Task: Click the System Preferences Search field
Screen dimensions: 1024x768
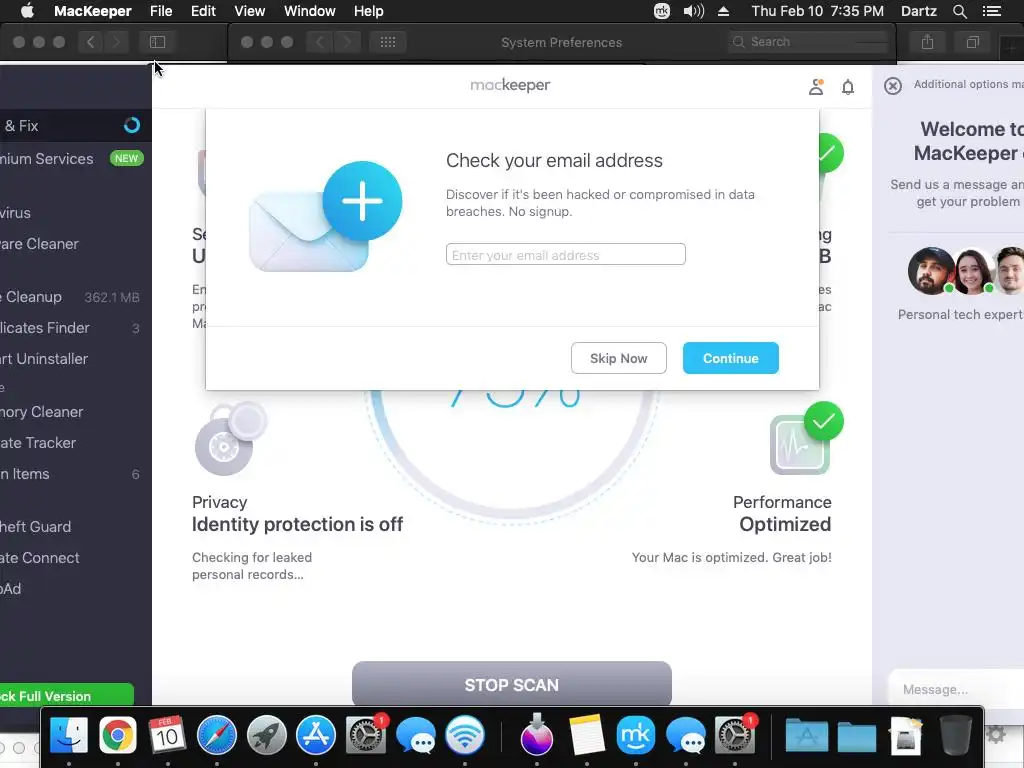Action: point(808,42)
